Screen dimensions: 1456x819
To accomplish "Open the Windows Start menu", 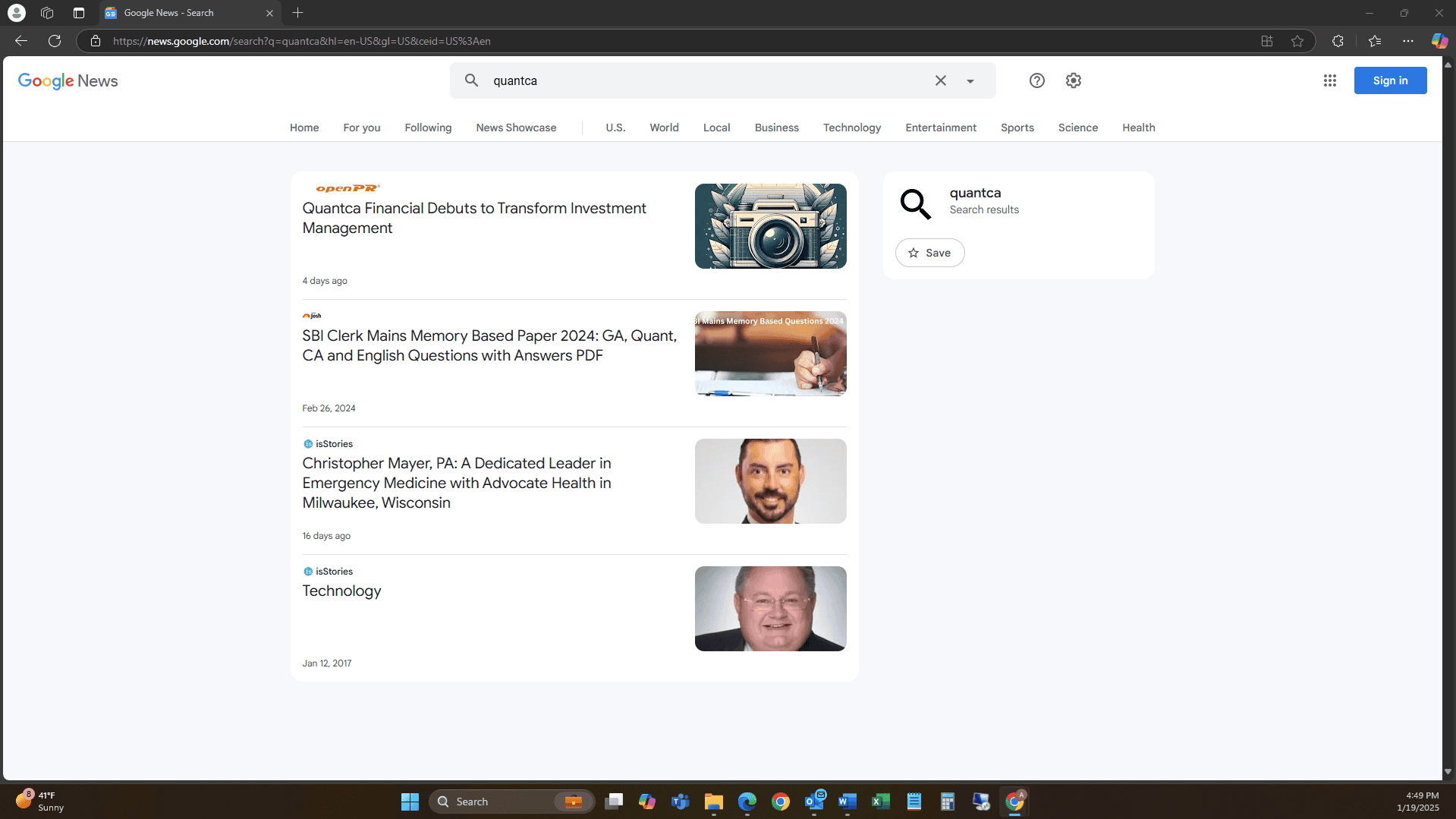I will 410,802.
